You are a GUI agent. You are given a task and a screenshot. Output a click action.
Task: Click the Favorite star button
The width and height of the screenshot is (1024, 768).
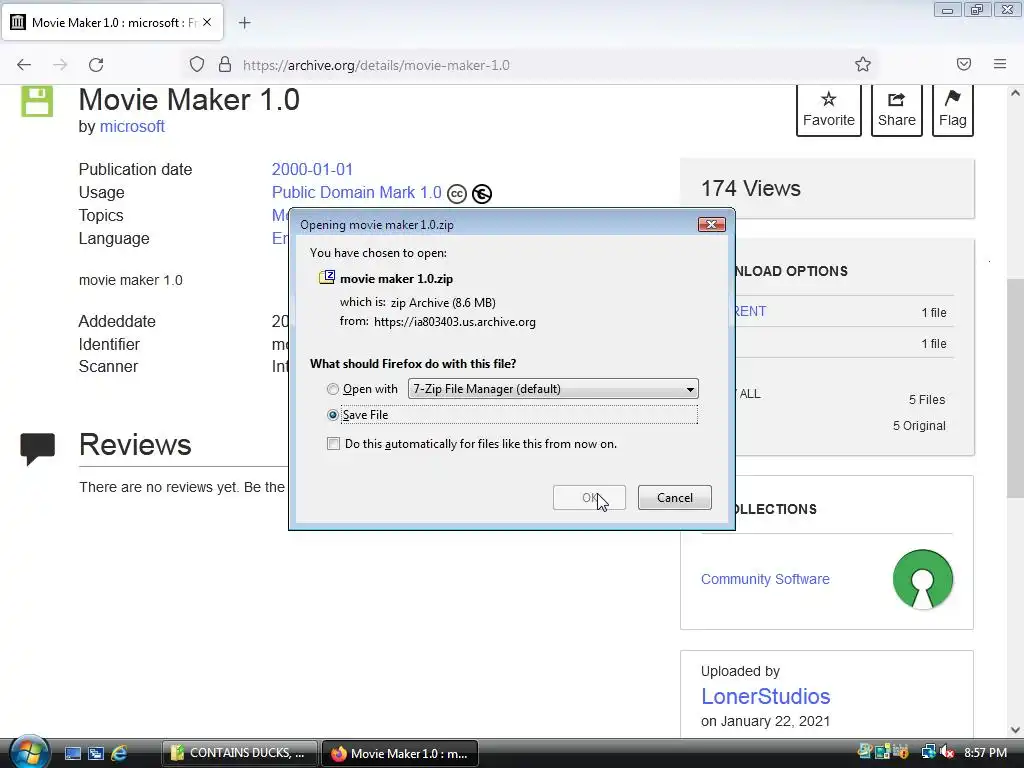tap(829, 109)
